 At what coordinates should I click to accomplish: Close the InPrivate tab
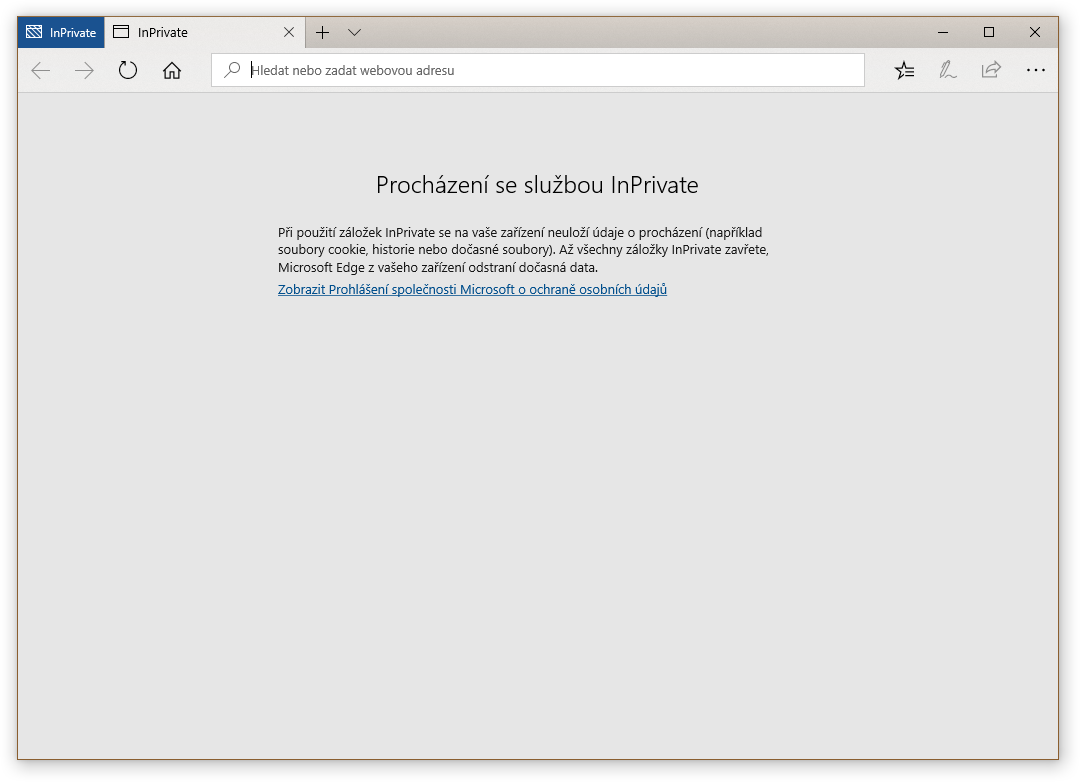pyautogui.click(x=289, y=32)
